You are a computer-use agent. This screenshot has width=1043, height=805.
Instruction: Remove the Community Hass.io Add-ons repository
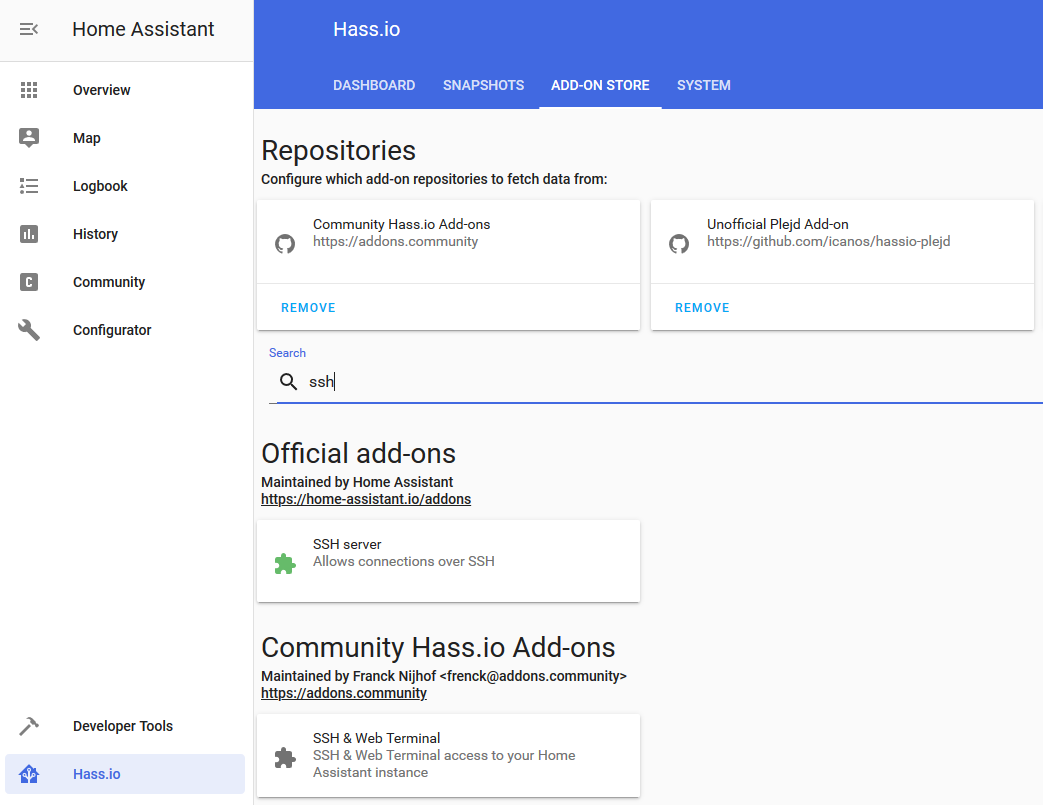click(x=308, y=307)
